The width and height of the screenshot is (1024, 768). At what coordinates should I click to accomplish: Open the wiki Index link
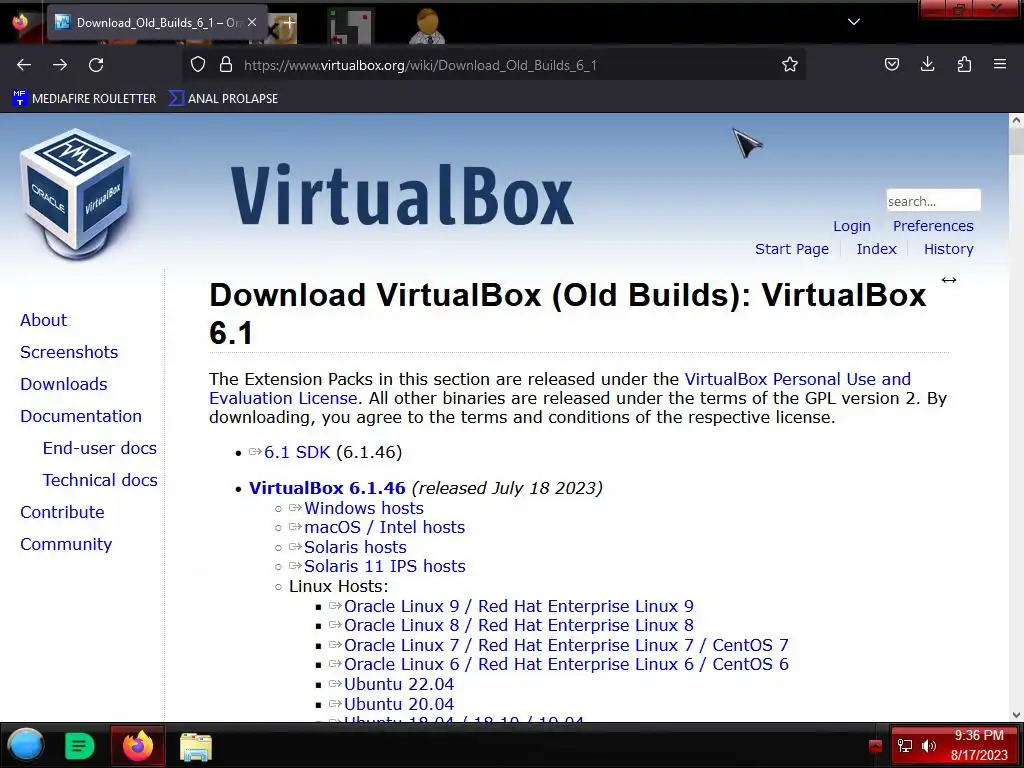pyautogui.click(x=876, y=249)
